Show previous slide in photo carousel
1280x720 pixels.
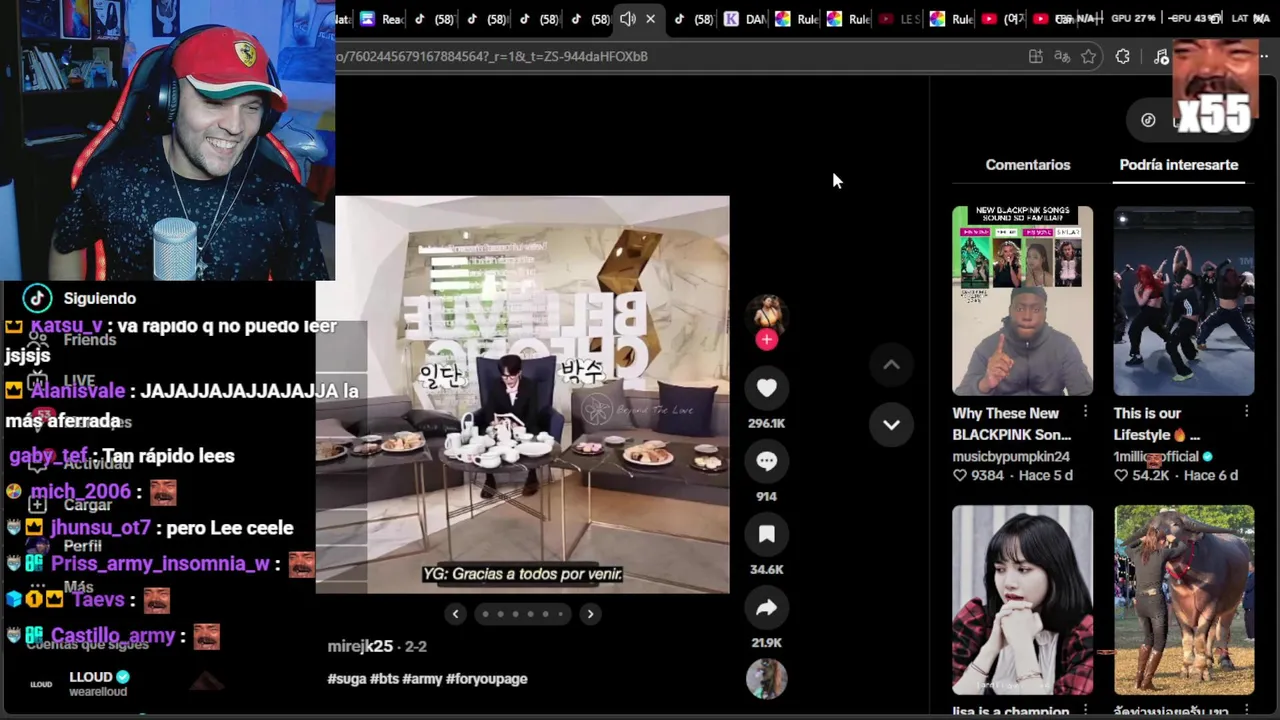pos(456,614)
